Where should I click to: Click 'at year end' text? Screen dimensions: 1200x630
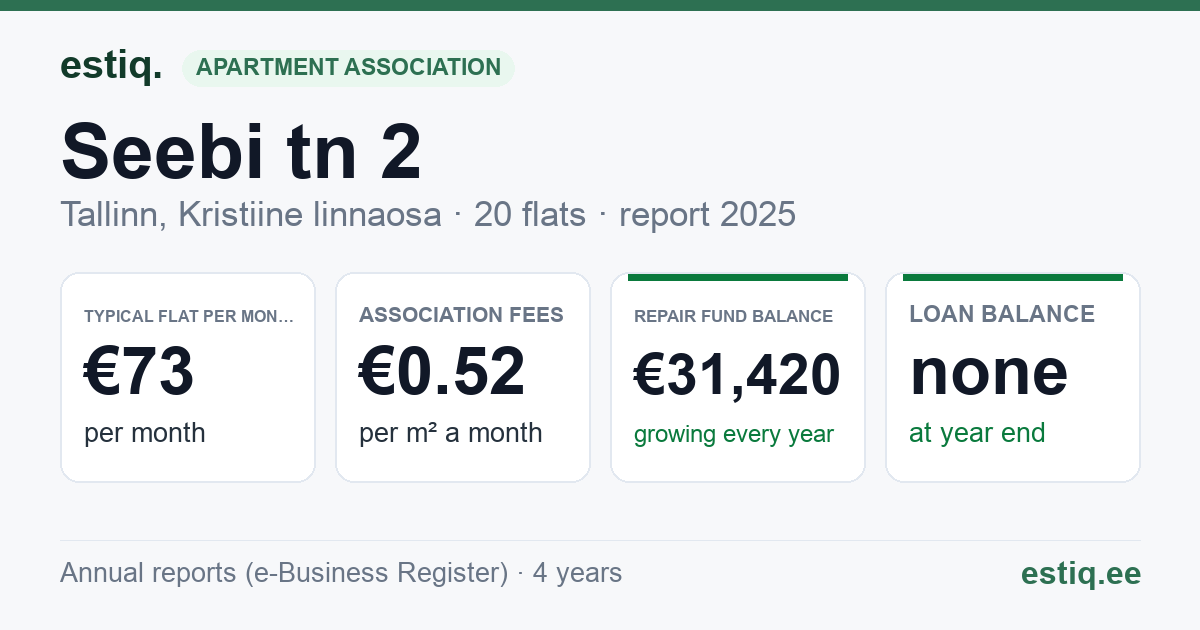977,433
